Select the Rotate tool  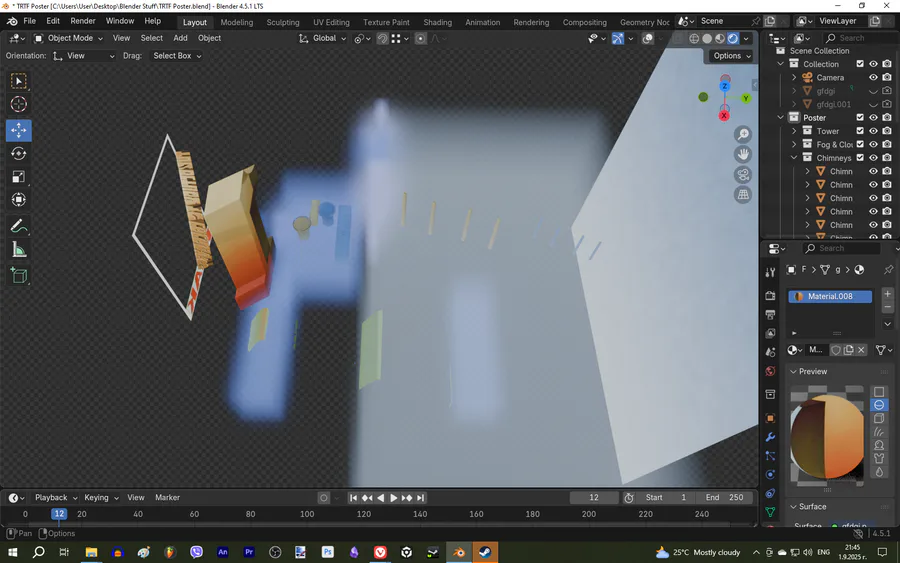coord(18,154)
